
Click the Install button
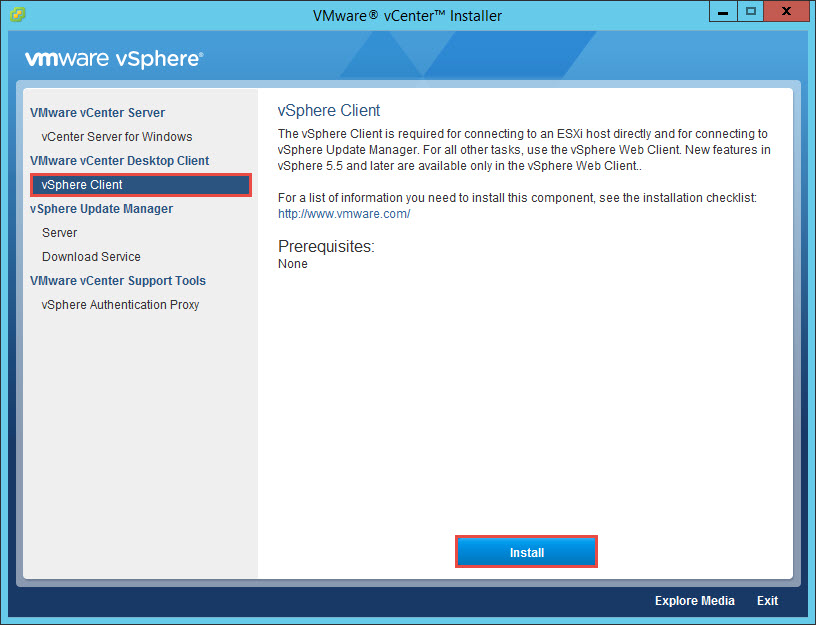(x=526, y=551)
